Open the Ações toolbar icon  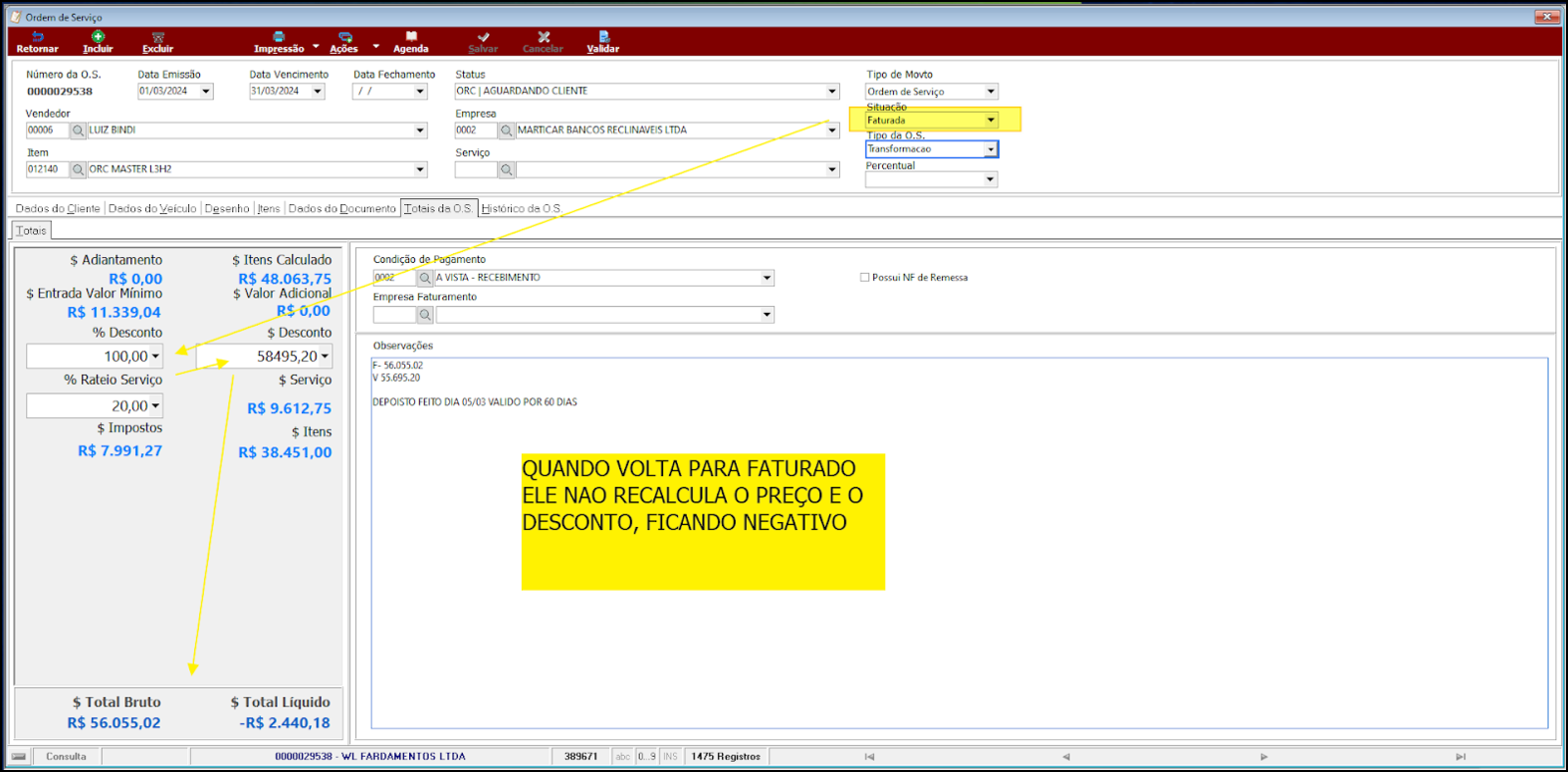344,37
